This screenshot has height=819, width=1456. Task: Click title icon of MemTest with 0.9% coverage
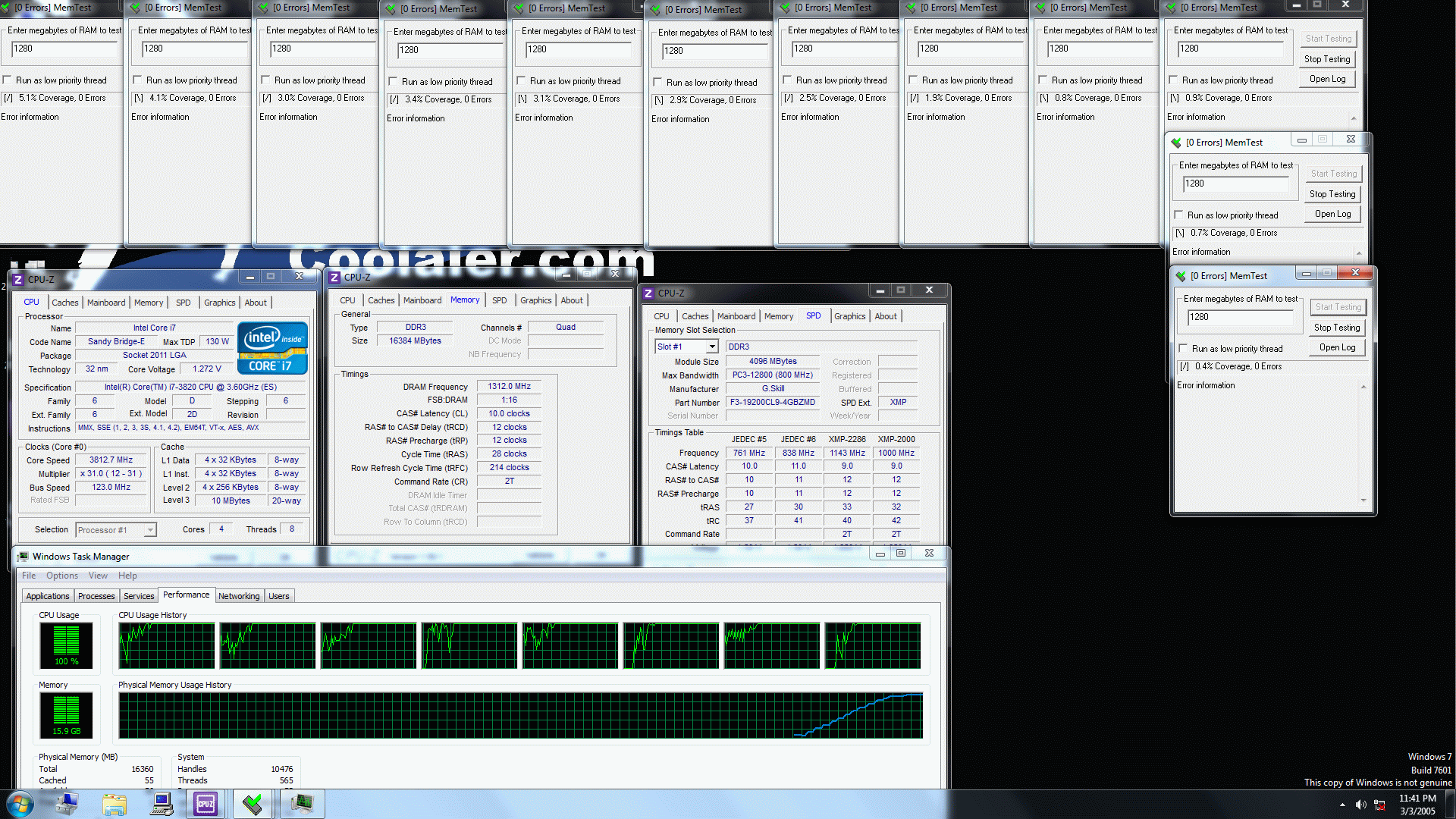coord(1171,8)
